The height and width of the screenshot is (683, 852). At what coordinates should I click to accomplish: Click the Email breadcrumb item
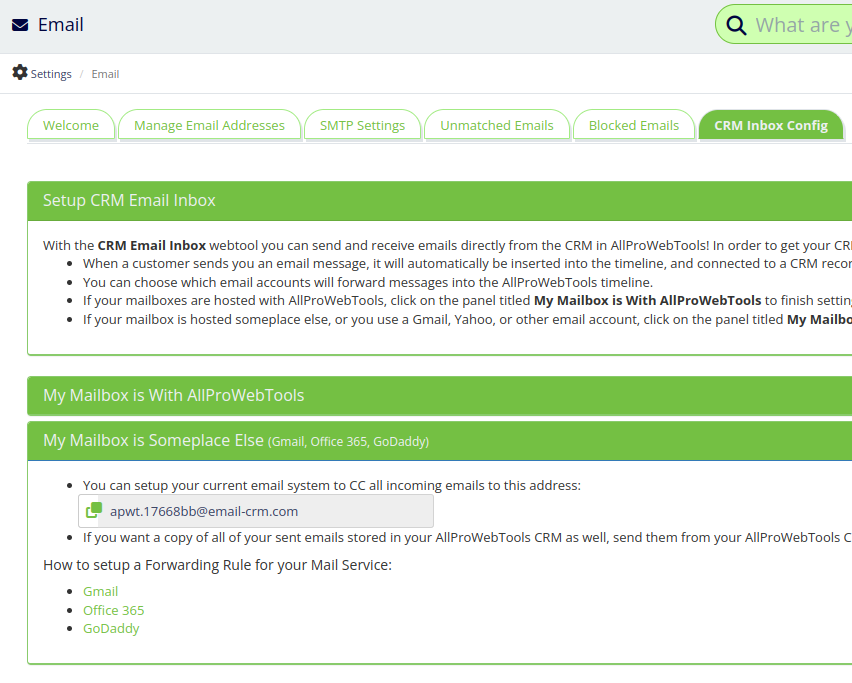click(x=105, y=74)
